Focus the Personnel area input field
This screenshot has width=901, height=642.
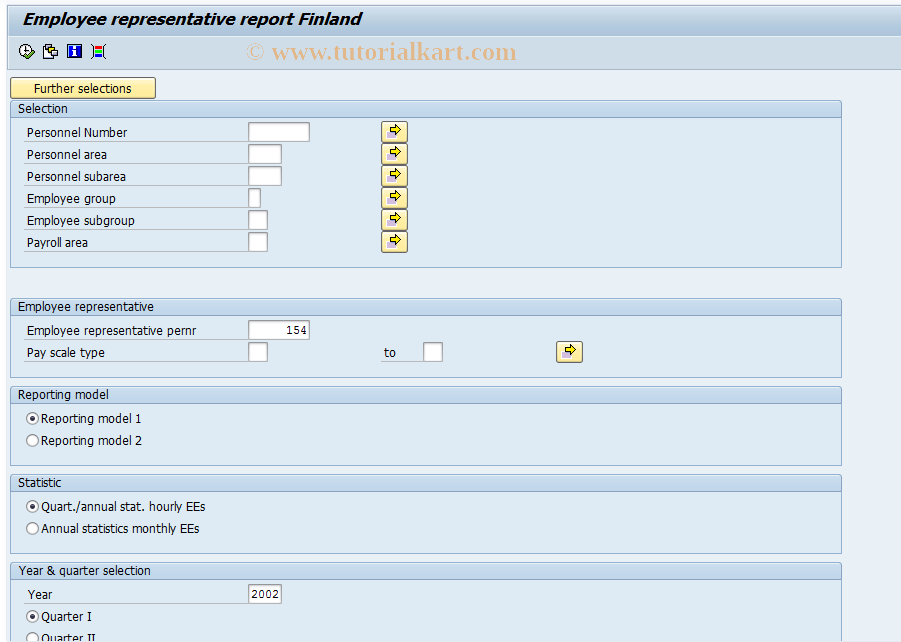(x=265, y=154)
